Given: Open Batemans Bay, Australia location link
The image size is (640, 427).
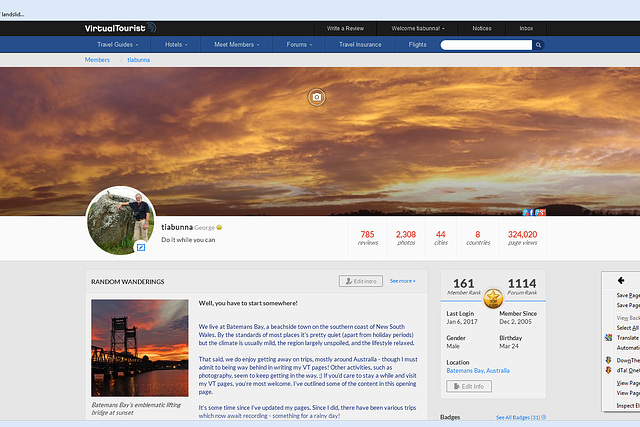Looking at the screenshot, I should tap(478, 371).
